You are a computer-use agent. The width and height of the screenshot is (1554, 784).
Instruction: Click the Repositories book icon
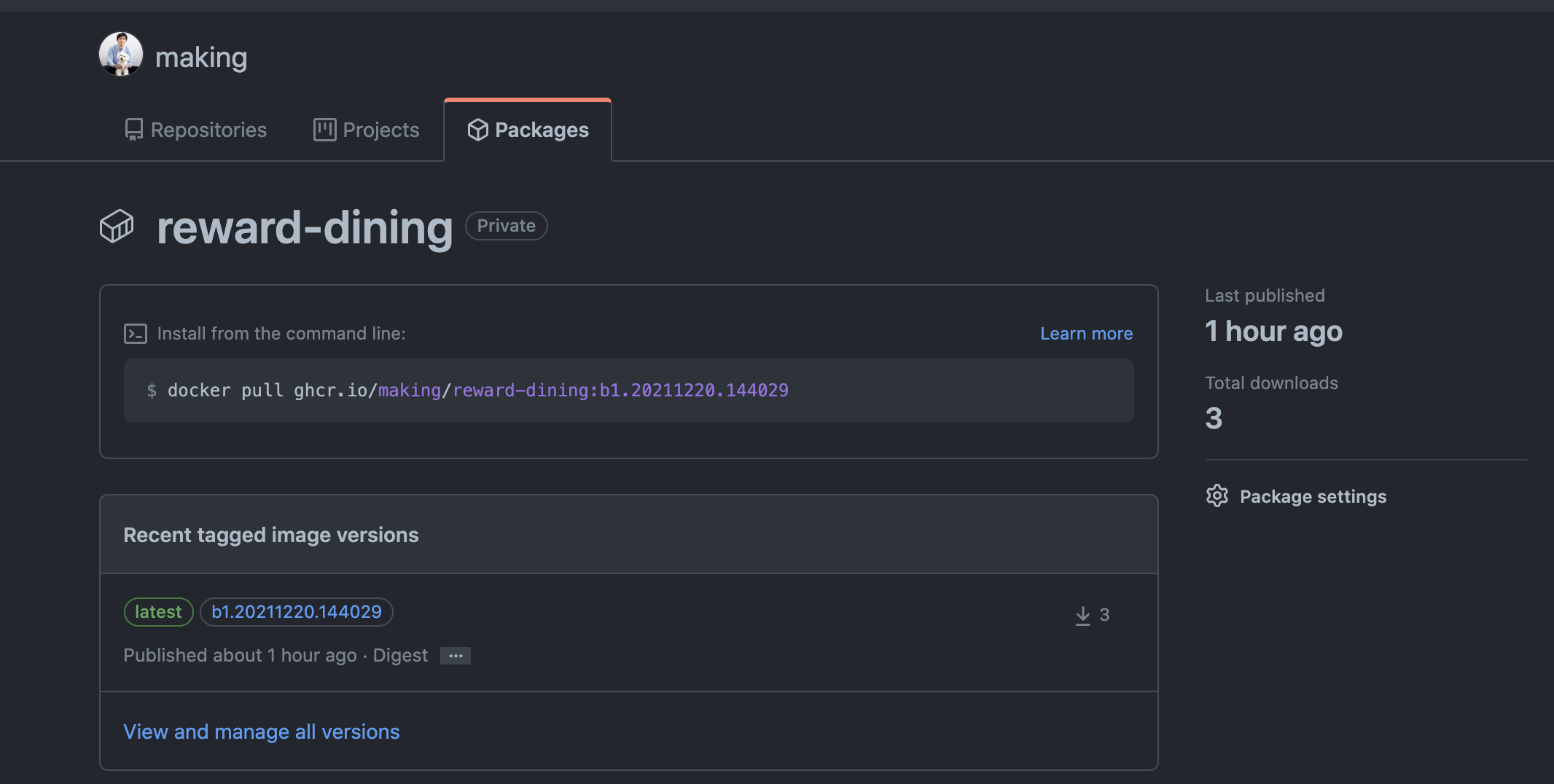click(x=134, y=130)
